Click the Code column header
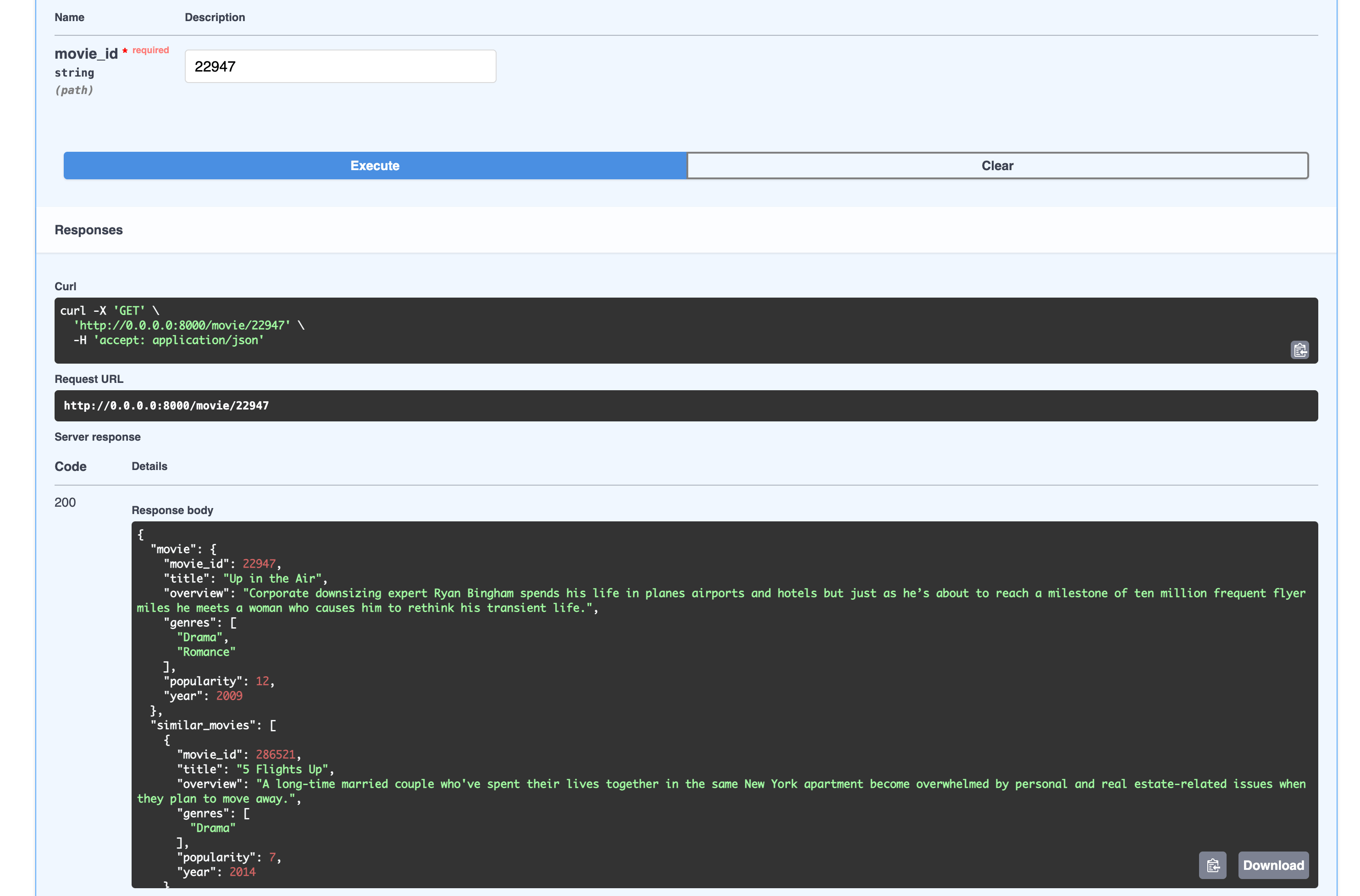The image size is (1360, 896). (70, 466)
